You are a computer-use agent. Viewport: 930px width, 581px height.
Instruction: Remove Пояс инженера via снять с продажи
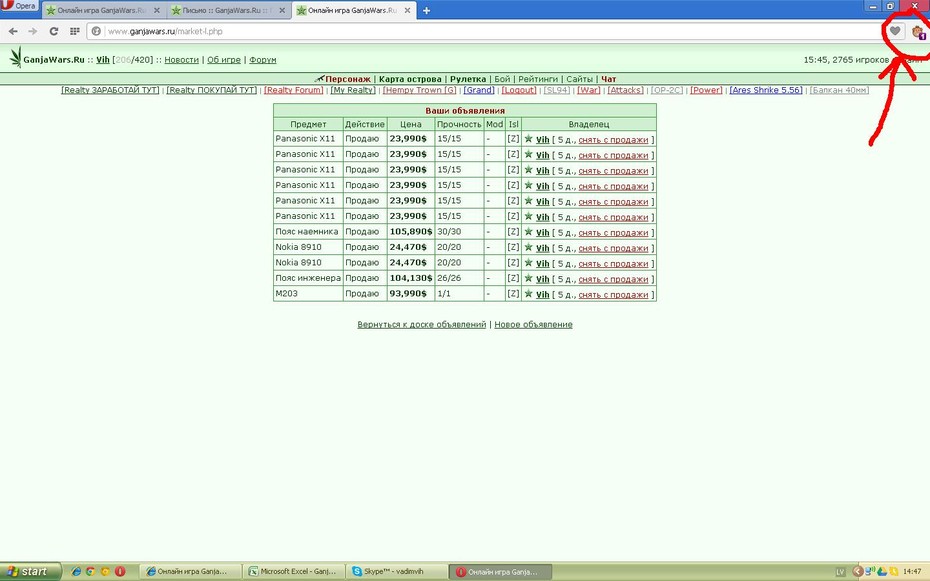(x=613, y=279)
